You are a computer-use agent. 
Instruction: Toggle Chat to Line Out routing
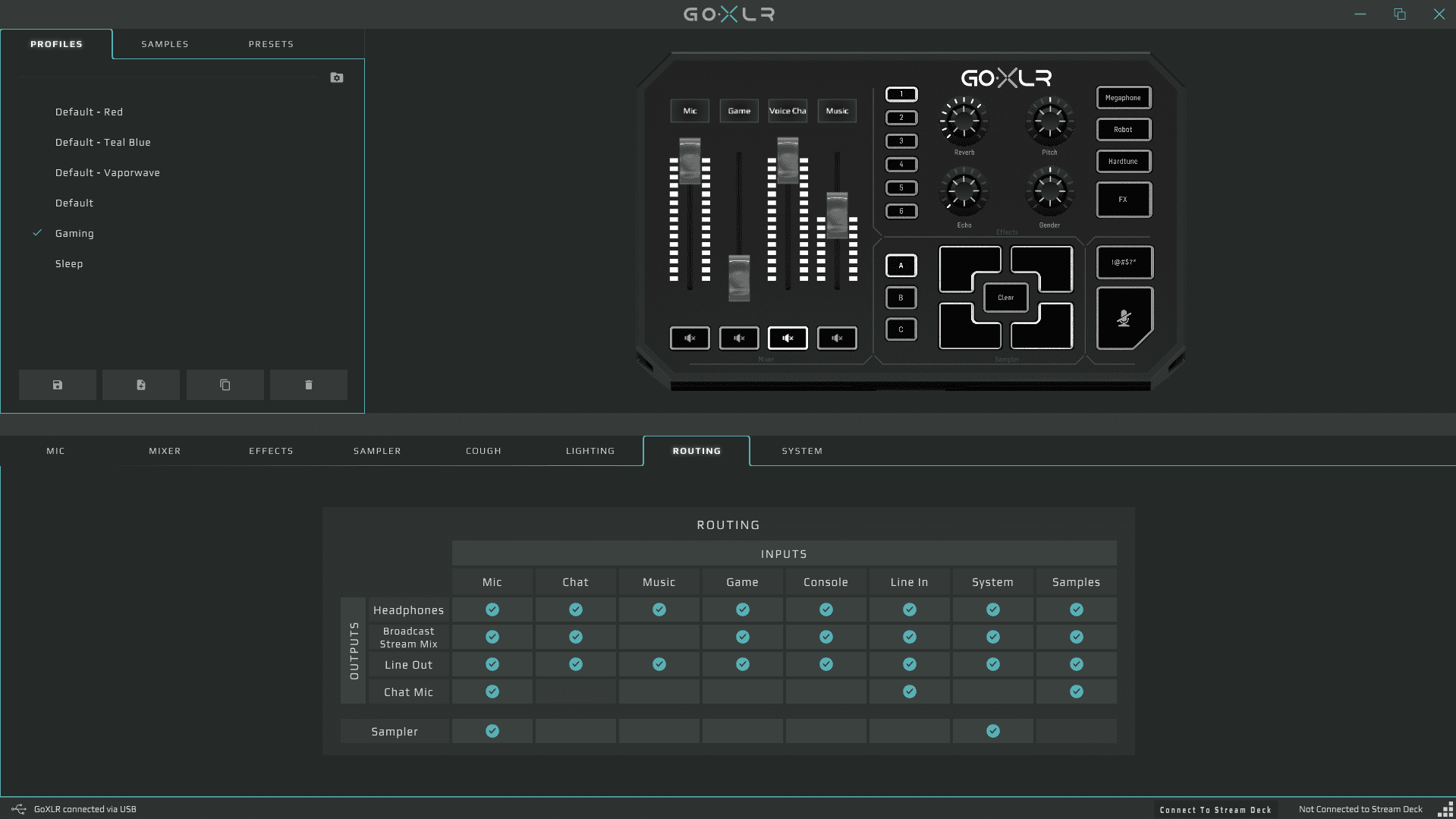pyautogui.click(x=576, y=664)
